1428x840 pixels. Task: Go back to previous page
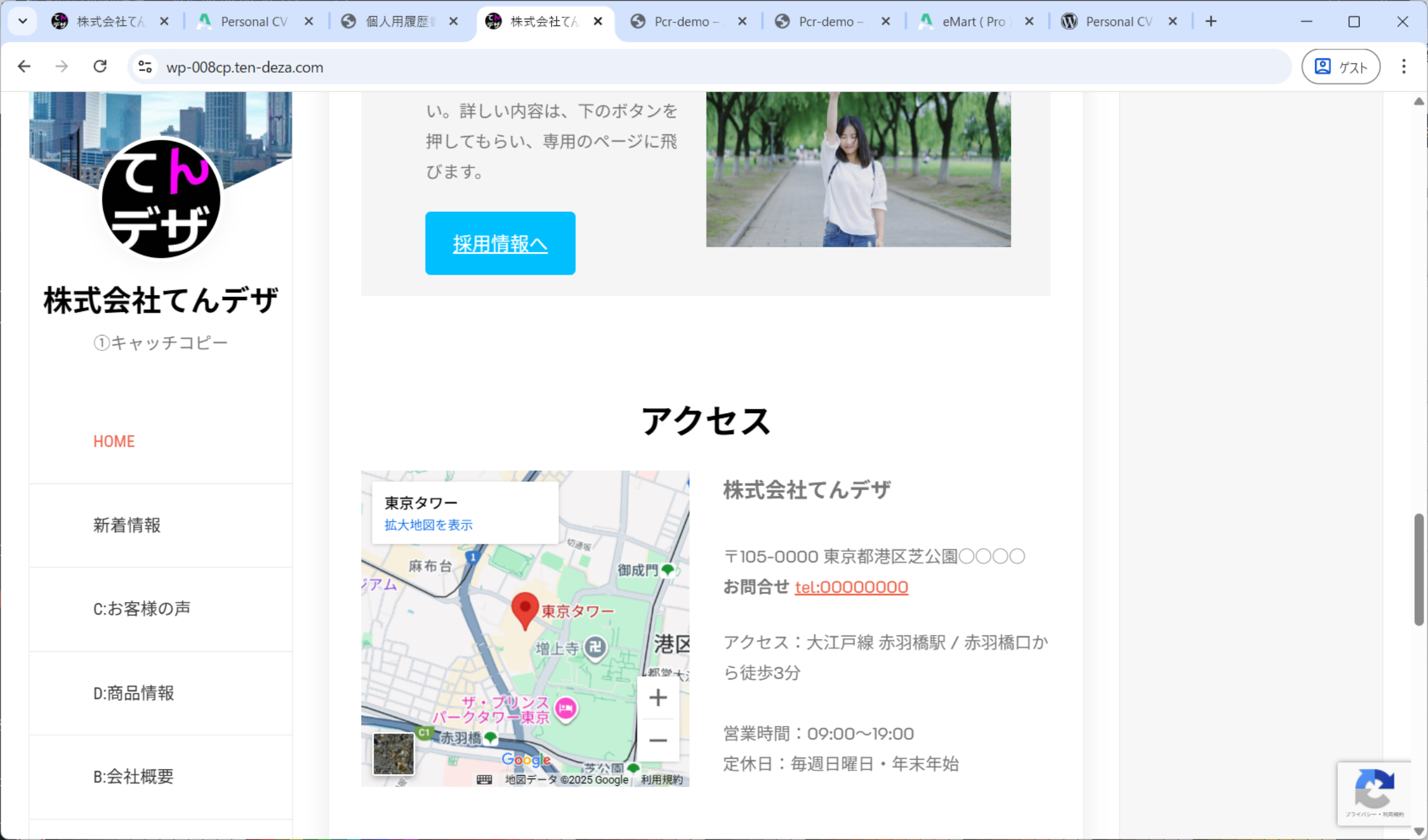24,66
